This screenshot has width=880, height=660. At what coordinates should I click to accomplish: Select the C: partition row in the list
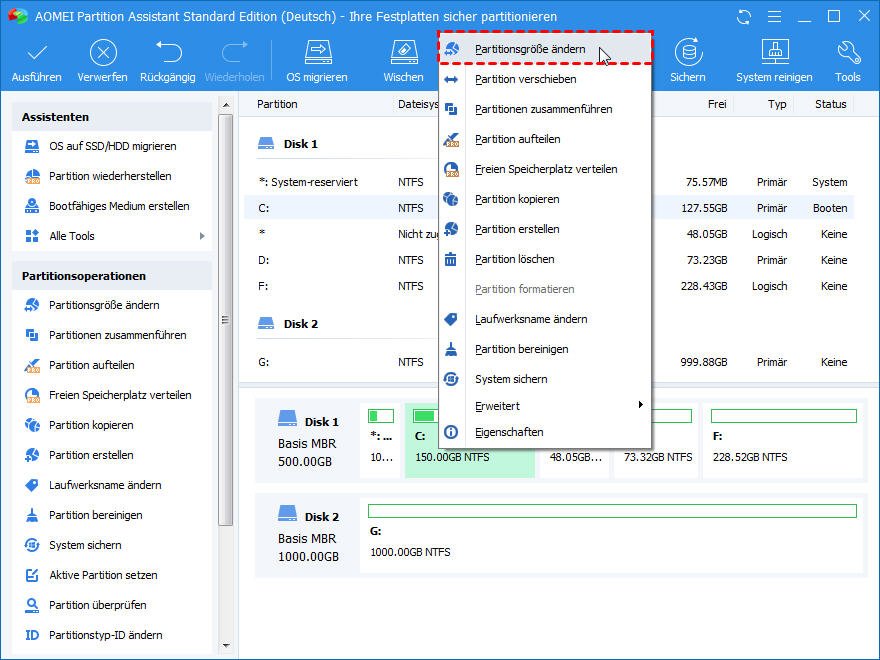pos(549,208)
